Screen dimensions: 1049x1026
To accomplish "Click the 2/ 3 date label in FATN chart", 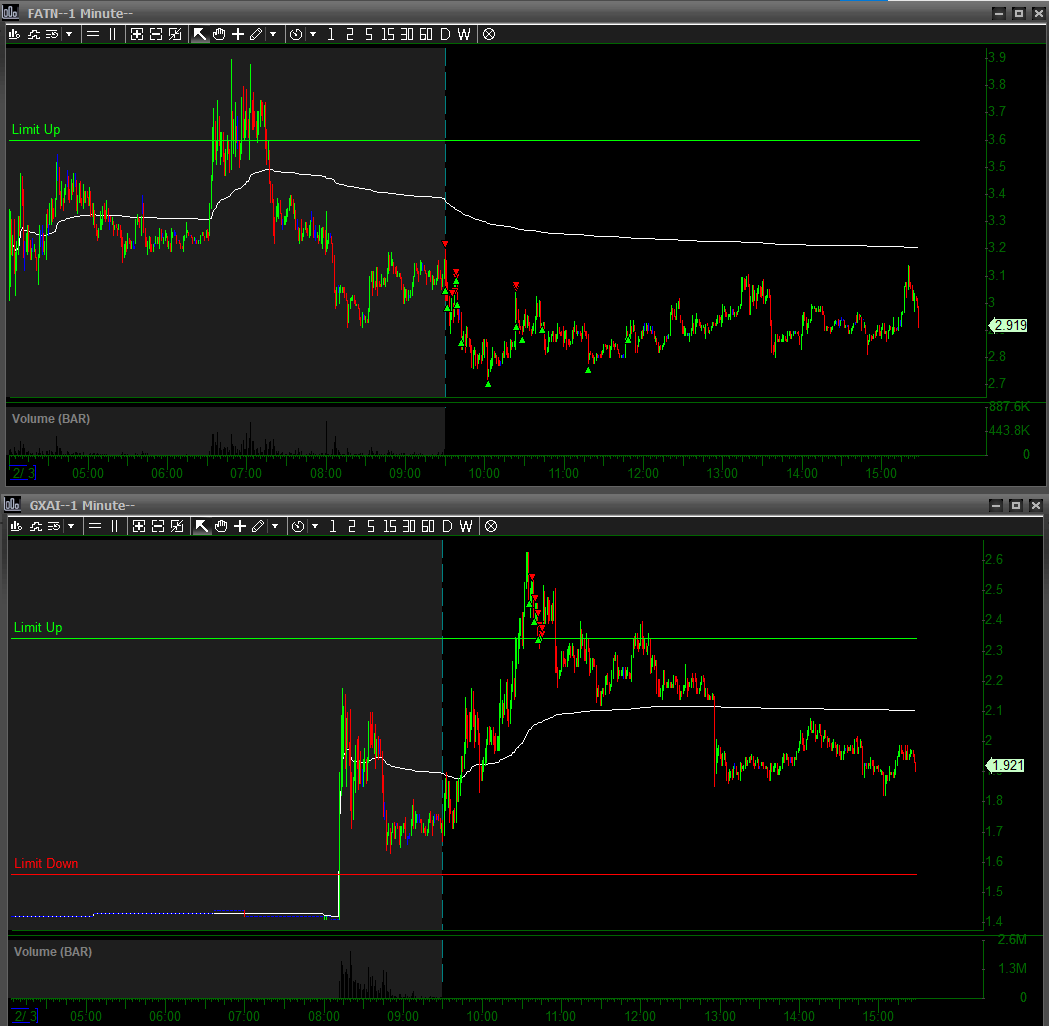I will click(23, 473).
